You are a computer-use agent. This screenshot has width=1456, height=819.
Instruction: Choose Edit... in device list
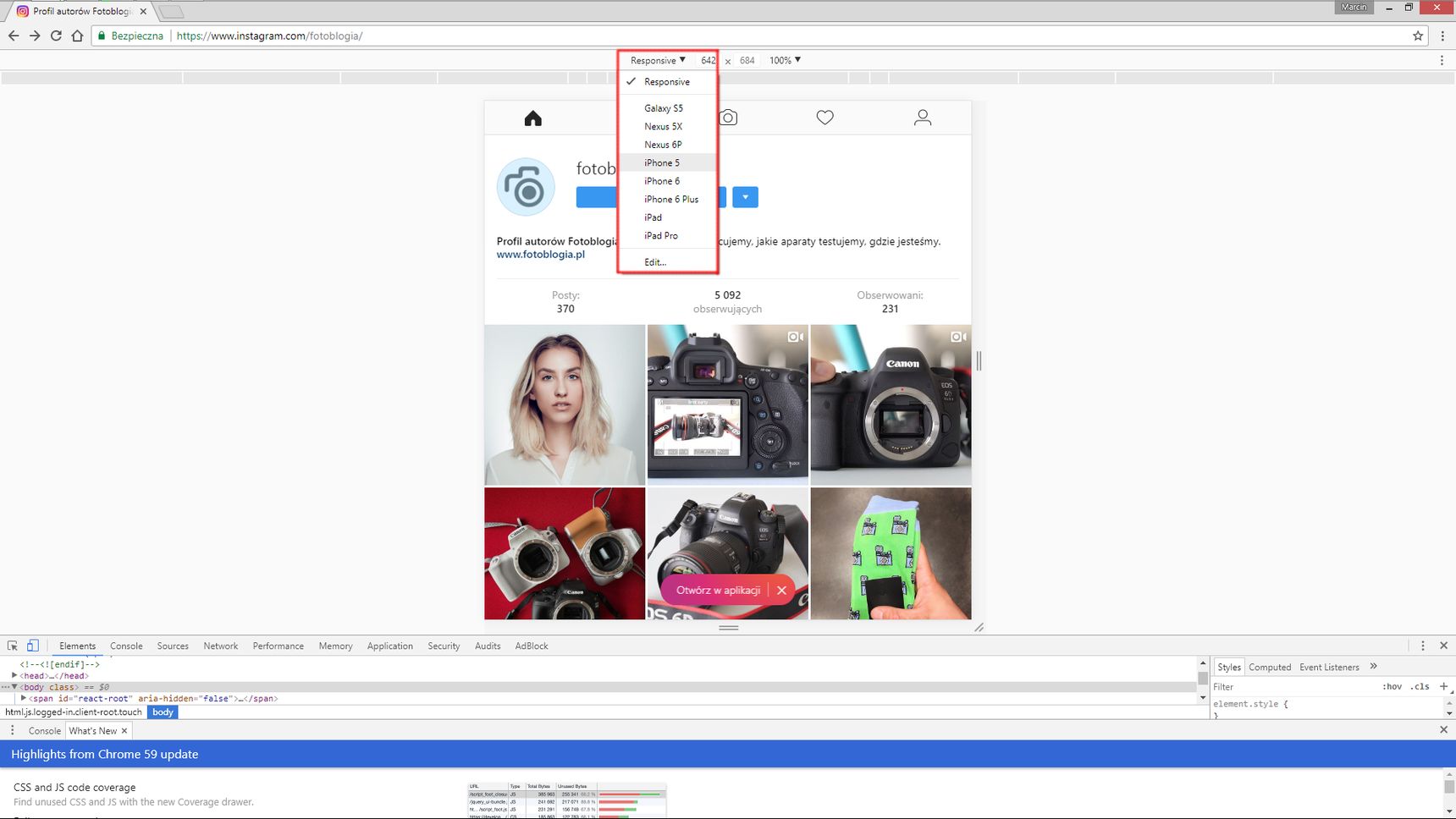coord(668,262)
